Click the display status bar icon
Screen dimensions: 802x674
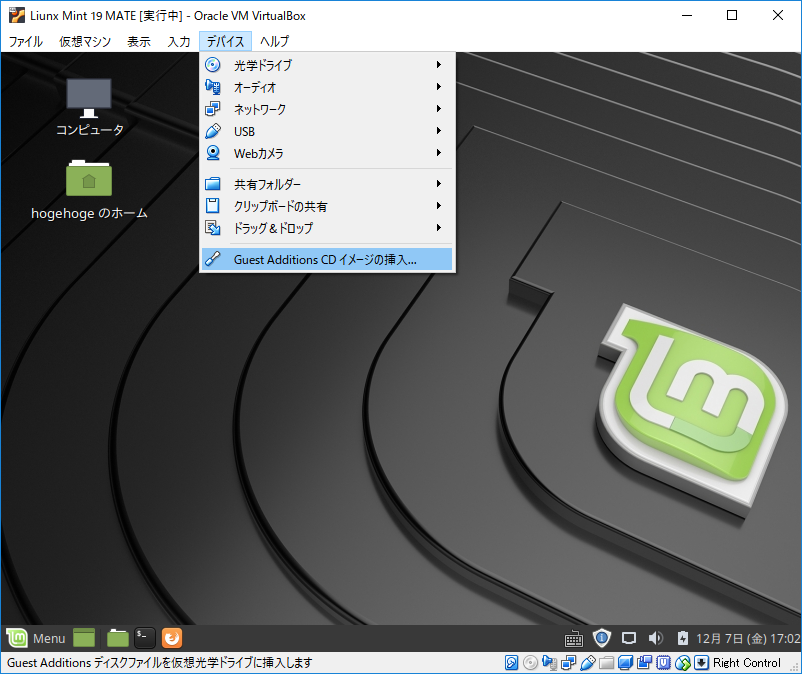click(x=626, y=663)
